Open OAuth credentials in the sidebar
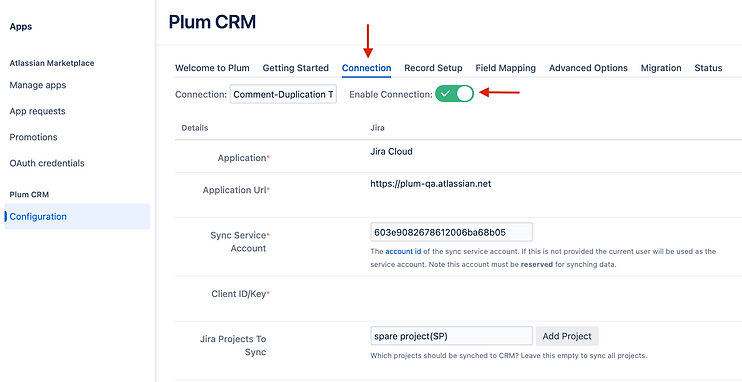Viewport: 742px width, 382px height. [x=47, y=163]
